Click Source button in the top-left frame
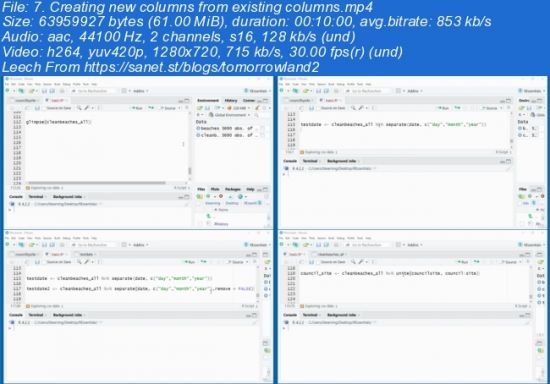Screen dimensions: 550x384 [169, 108]
